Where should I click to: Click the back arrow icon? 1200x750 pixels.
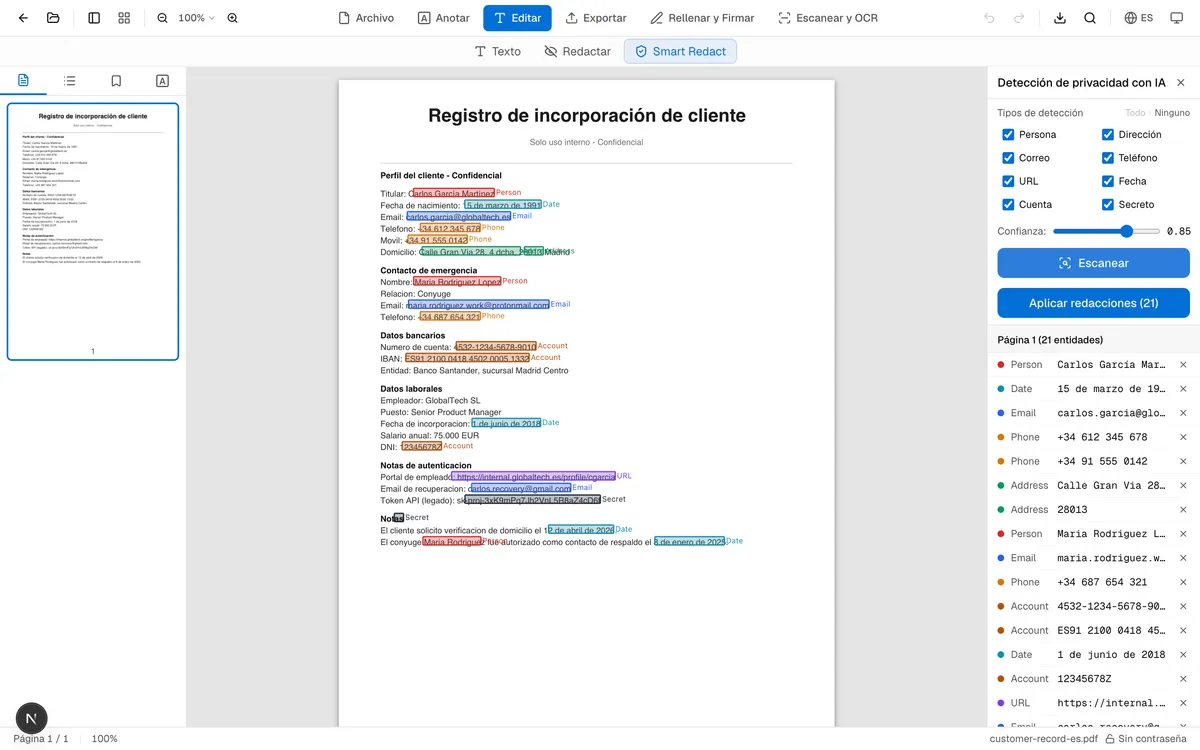click(24, 18)
